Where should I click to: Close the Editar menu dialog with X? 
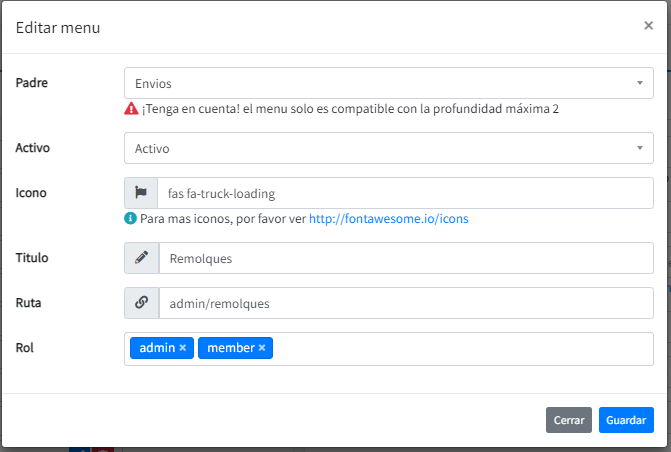click(648, 26)
